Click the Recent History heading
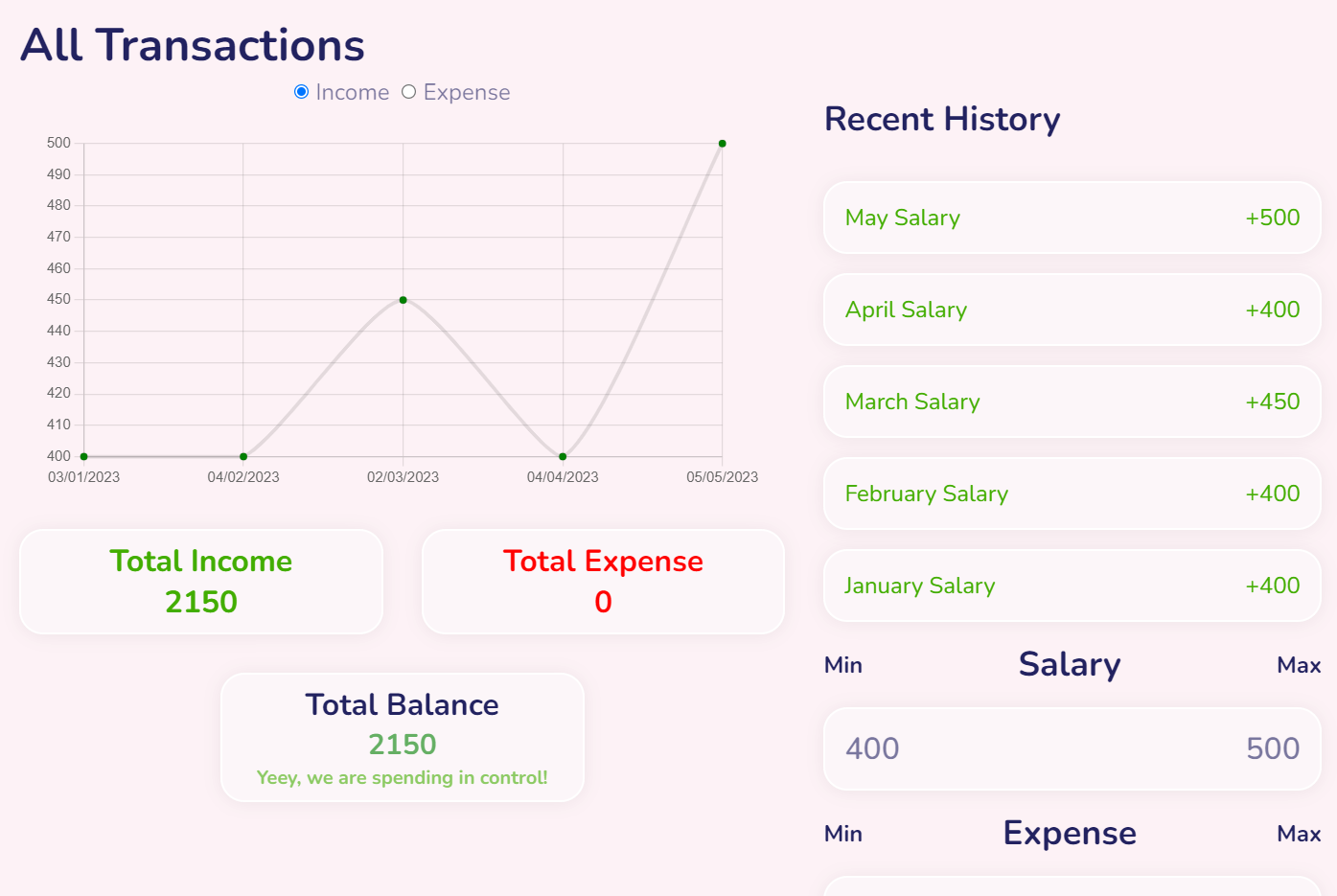1337x896 pixels. pos(942,119)
